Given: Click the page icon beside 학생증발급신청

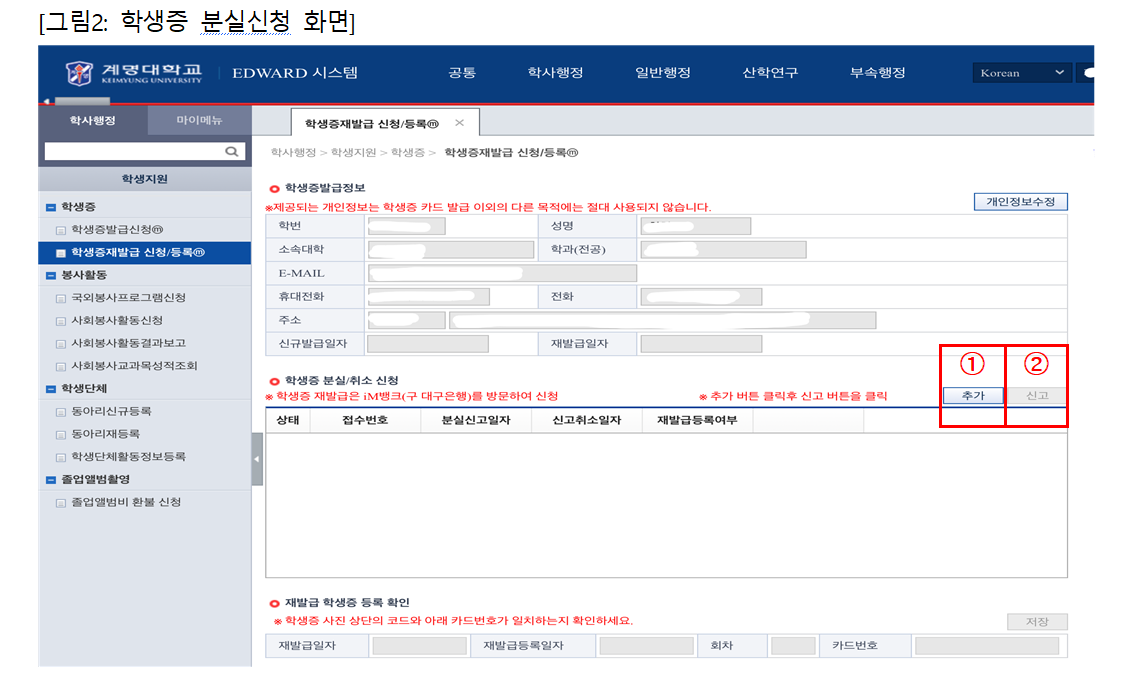Looking at the screenshot, I should click(x=61, y=231).
